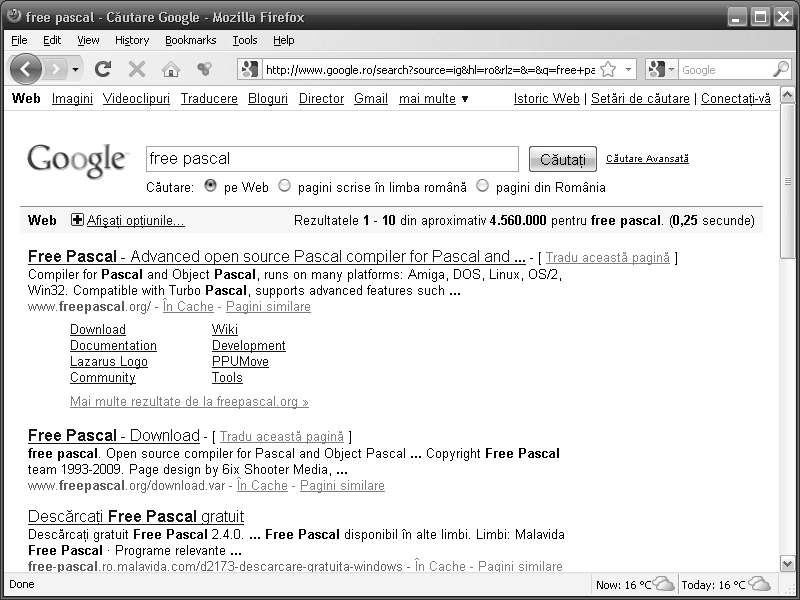Click the scrollbar down arrow
800x600 pixels.
click(x=788, y=564)
